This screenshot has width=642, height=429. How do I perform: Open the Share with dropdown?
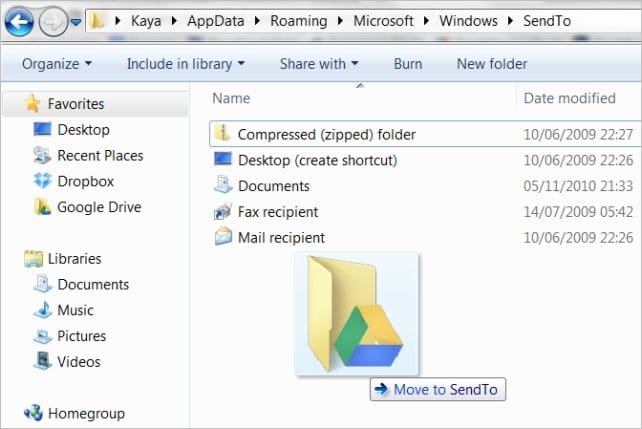pyautogui.click(x=319, y=64)
